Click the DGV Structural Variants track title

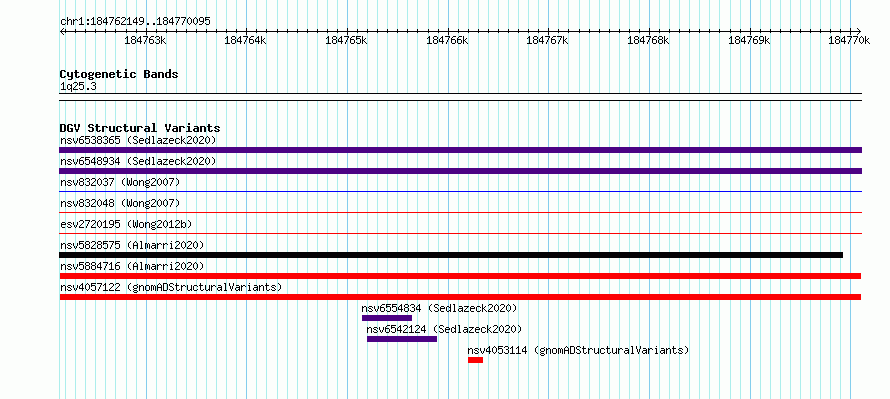[140, 128]
